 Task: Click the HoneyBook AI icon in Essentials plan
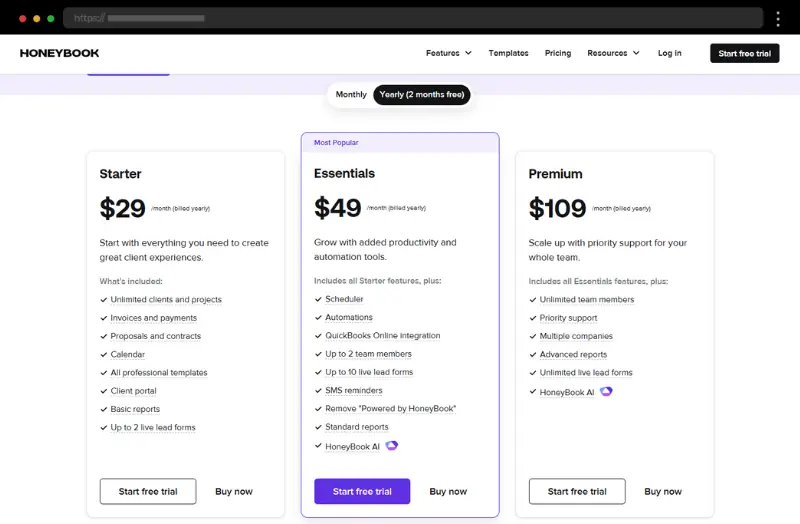pos(391,445)
